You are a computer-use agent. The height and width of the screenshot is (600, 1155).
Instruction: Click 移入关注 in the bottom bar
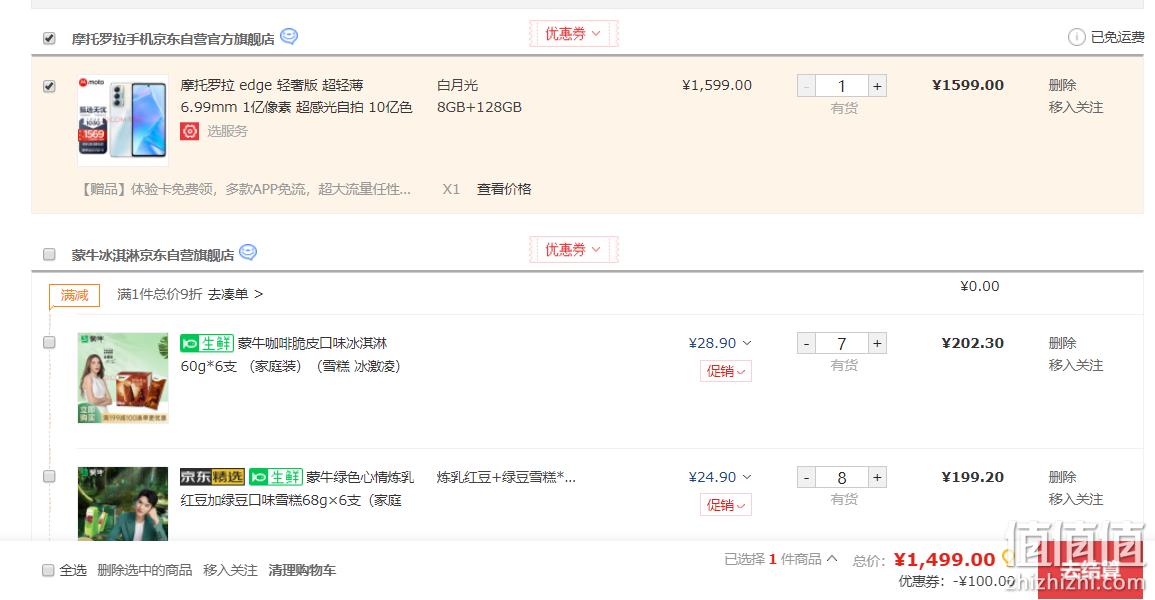(x=230, y=571)
